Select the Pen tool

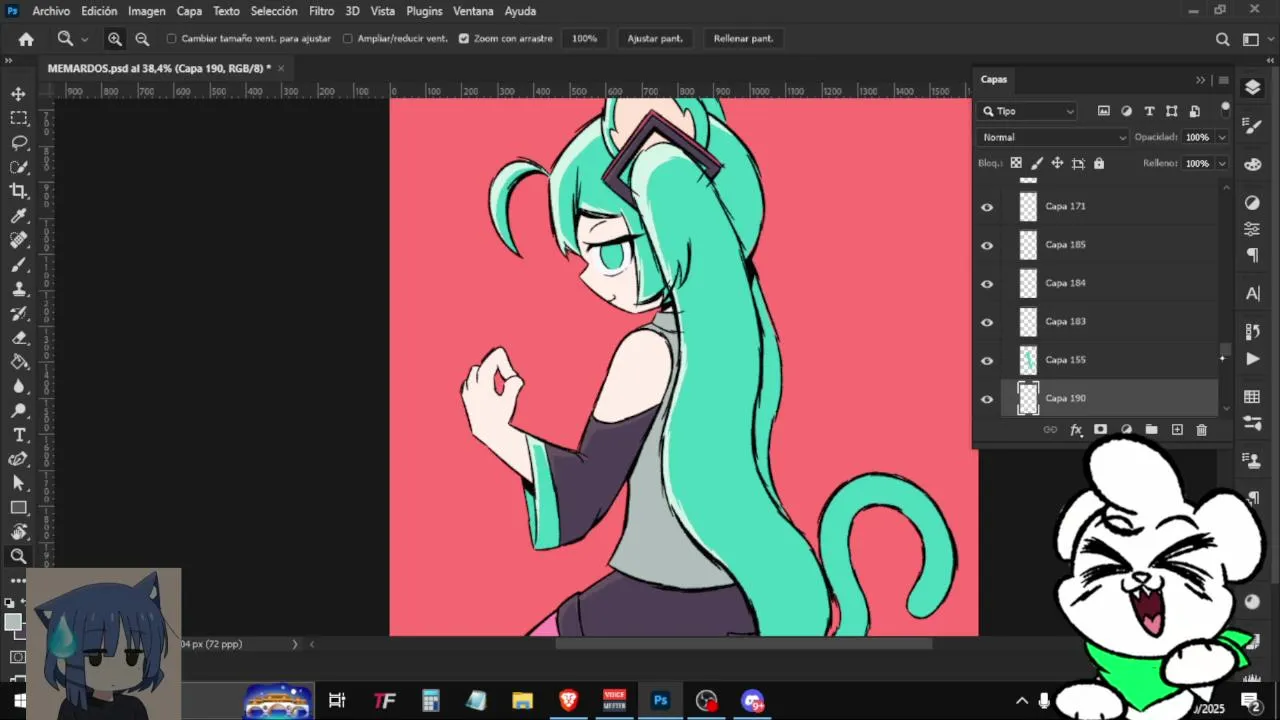pyautogui.click(x=18, y=459)
